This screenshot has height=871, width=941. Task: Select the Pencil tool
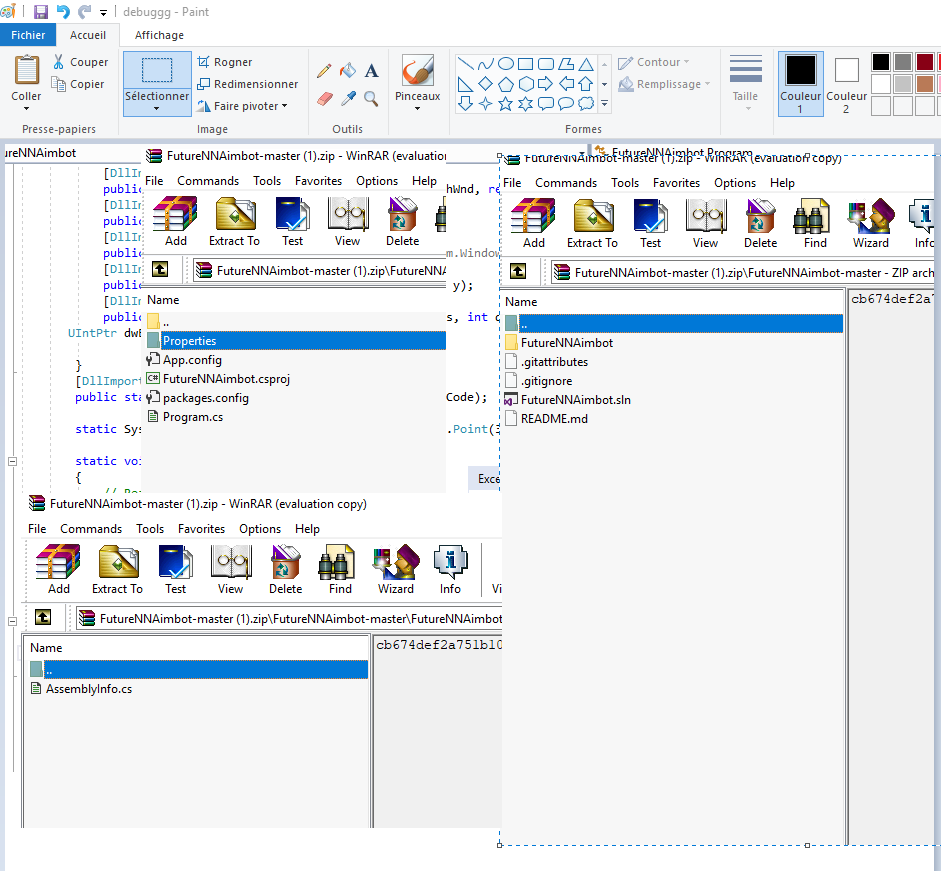pyautogui.click(x=324, y=71)
